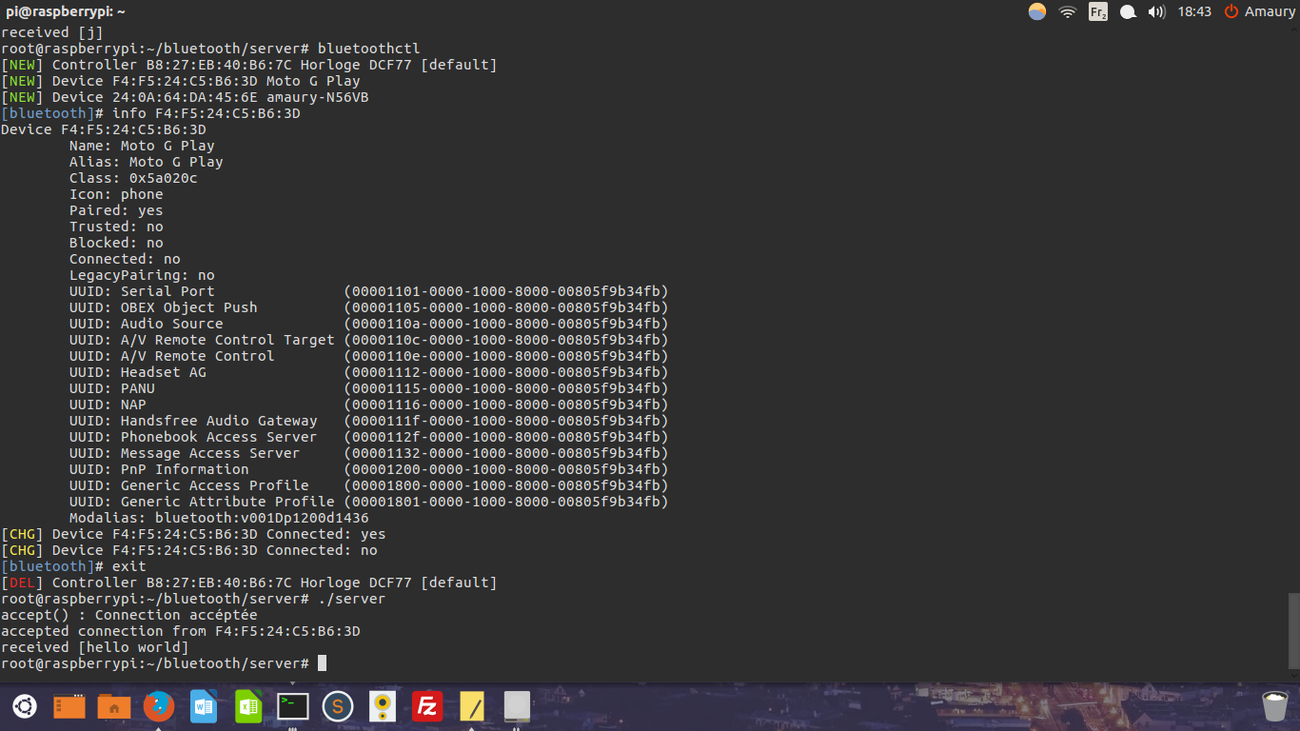
Task: Open the Wi-Fi network menu
Action: [x=1067, y=12]
